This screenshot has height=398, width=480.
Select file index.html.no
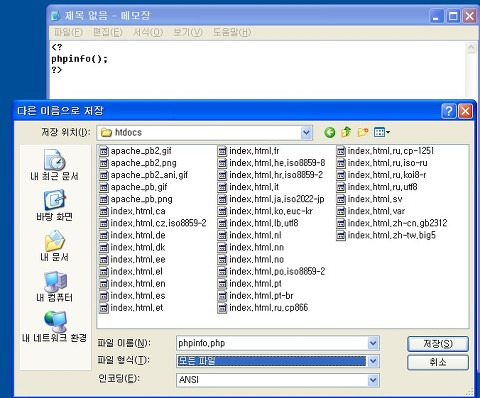[x=251, y=260]
